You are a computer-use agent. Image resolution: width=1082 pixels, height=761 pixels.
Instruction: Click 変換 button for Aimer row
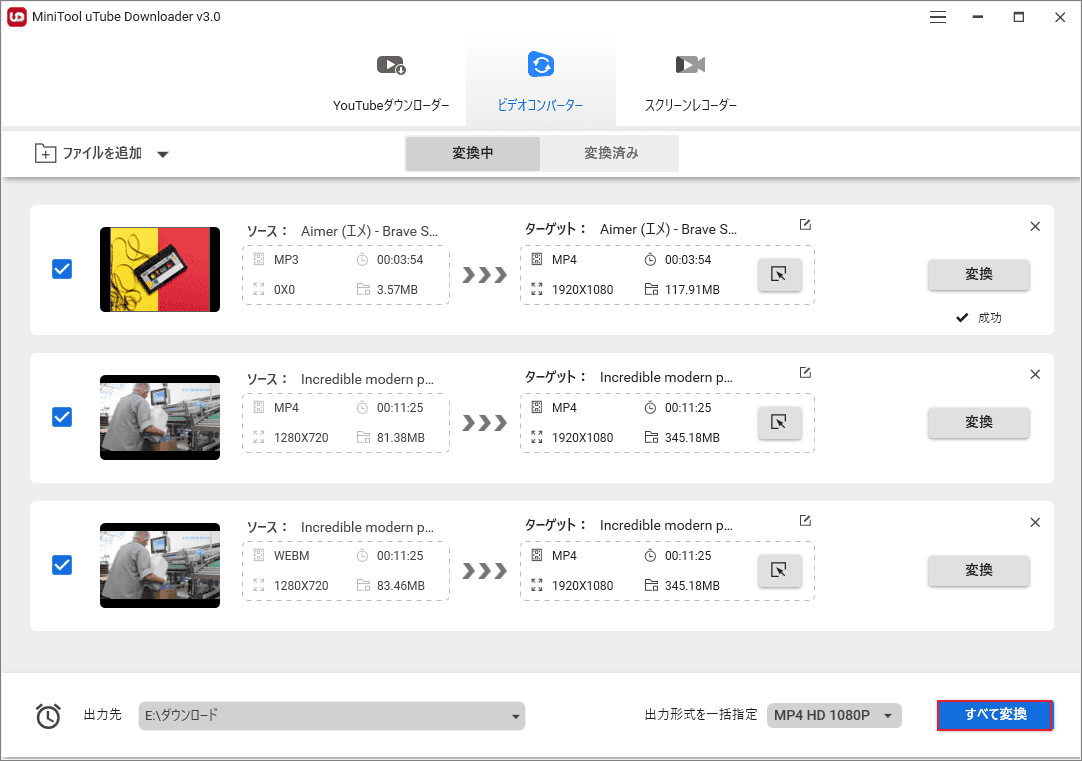pyautogui.click(x=978, y=275)
